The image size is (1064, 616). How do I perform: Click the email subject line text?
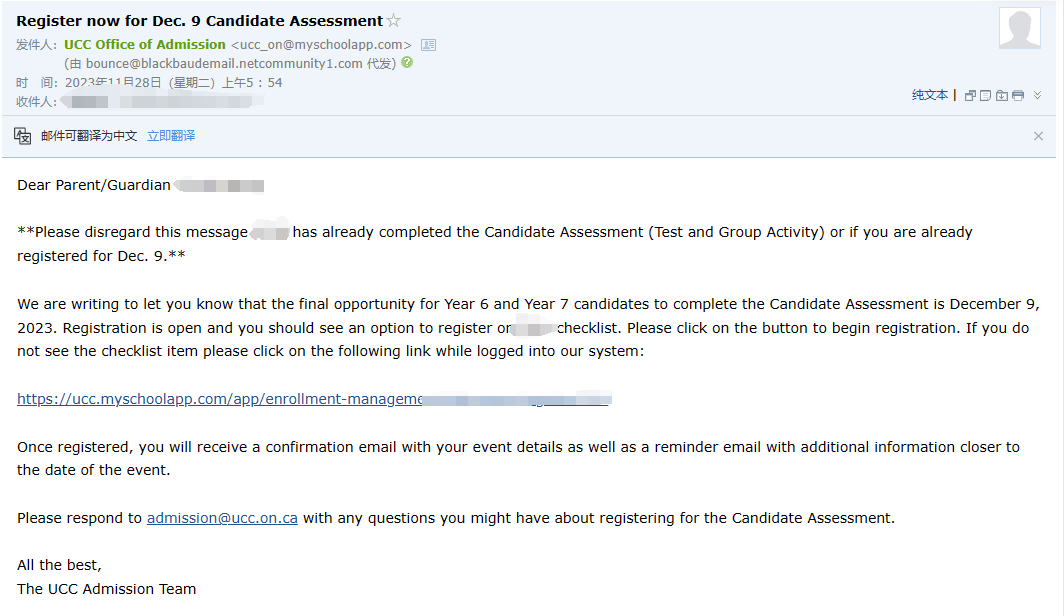pyautogui.click(x=200, y=21)
